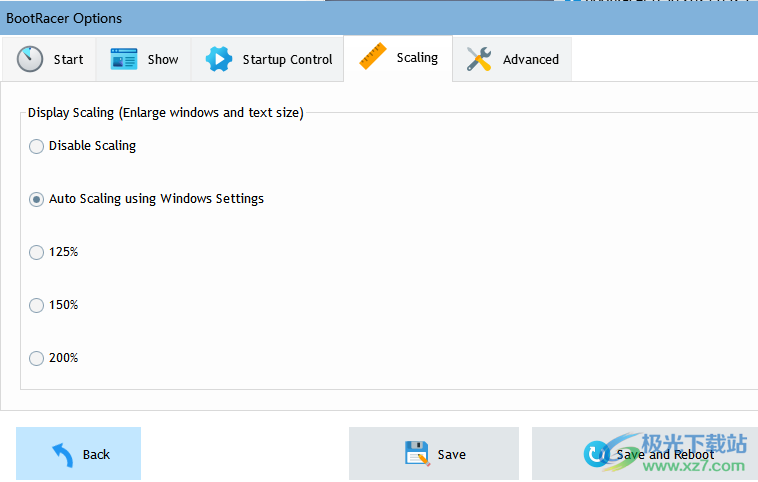This screenshot has height=482, width=758.
Task: Click the Display Scaling group label
Action: tap(165, 113)
